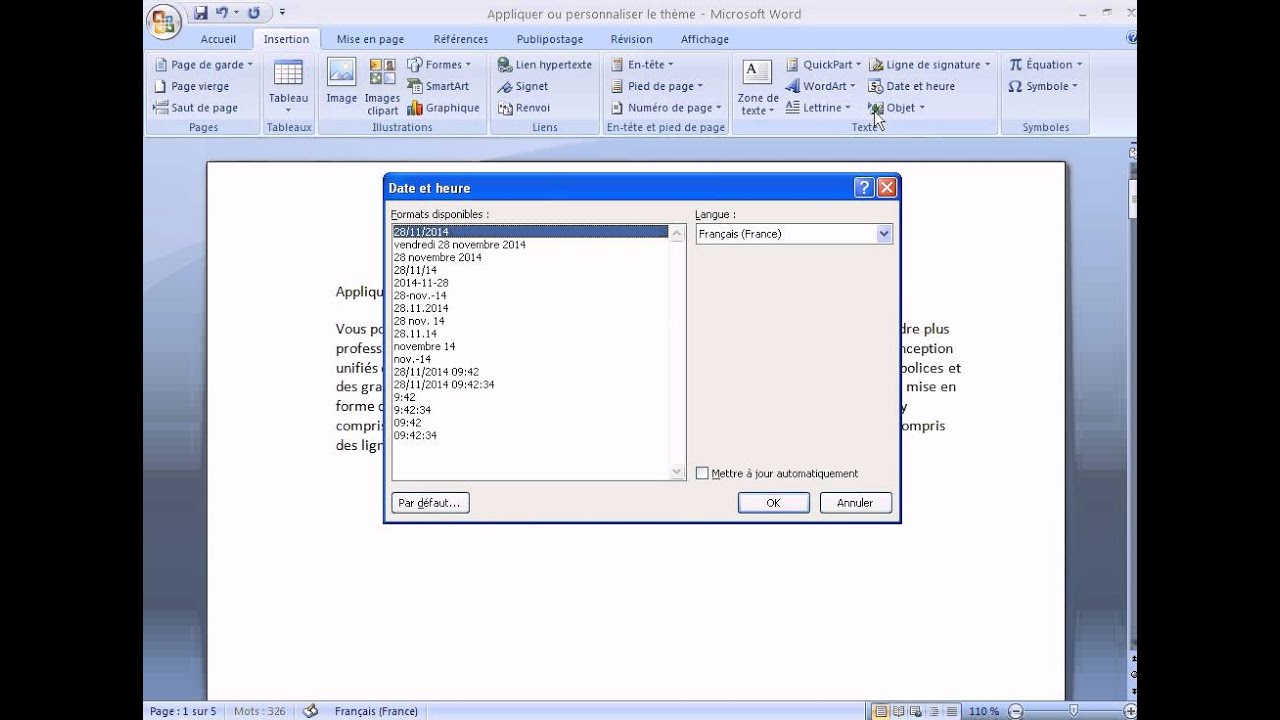Click the proofing icon in status bar
The height and width of the screenshot is (720, 1280).
coord(310,711)
